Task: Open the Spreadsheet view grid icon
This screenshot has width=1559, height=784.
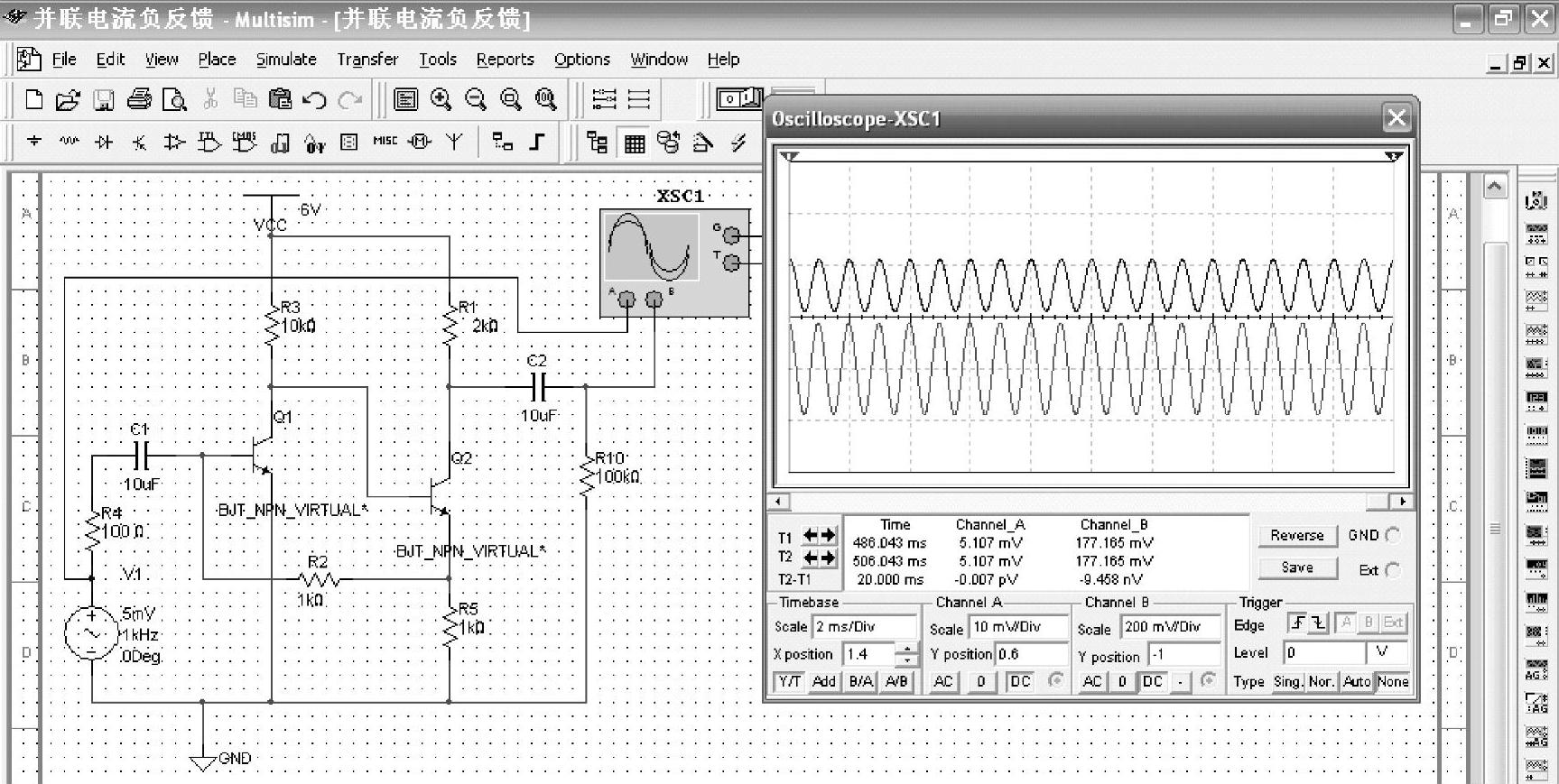Action: click(635, 143)
